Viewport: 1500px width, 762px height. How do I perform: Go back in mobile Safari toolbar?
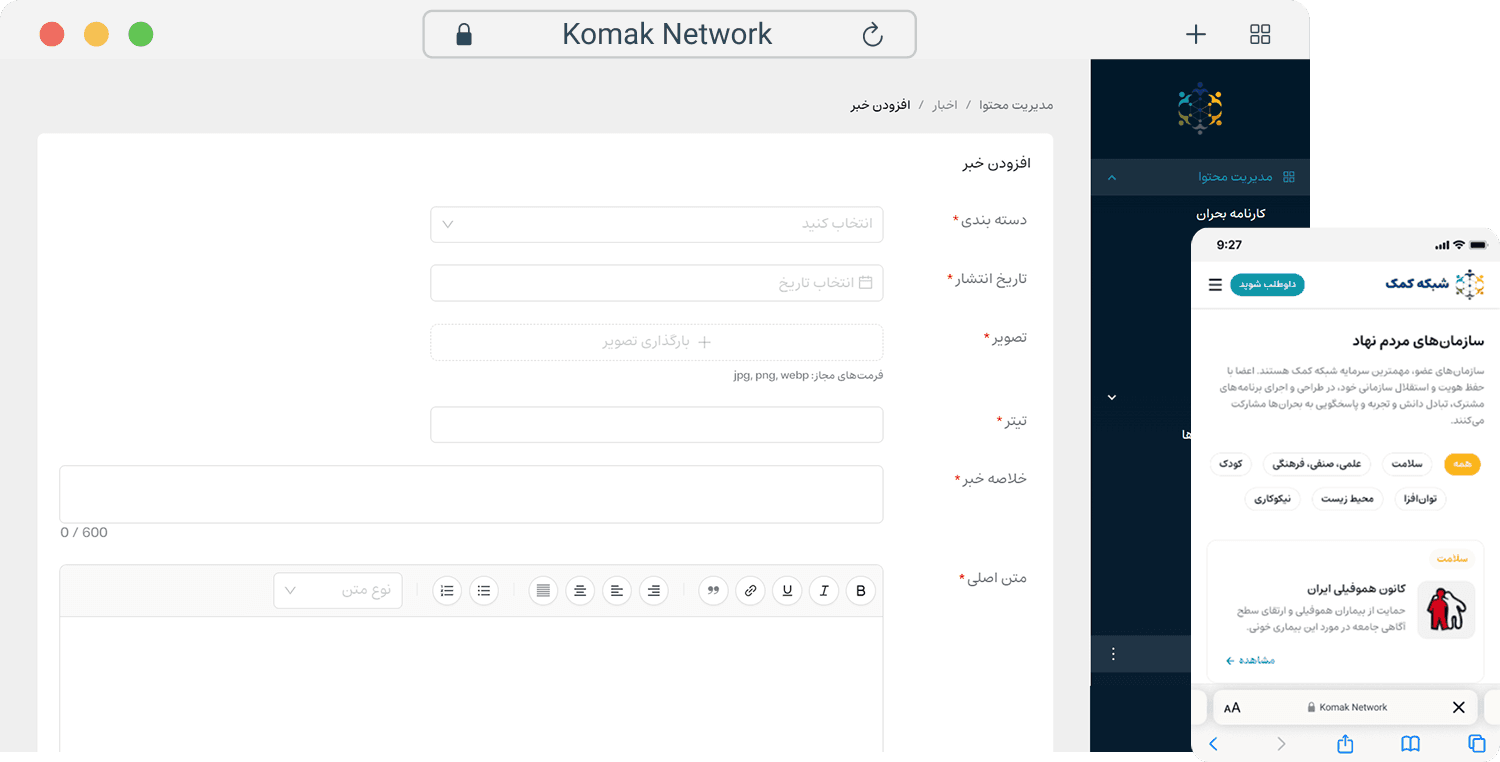coord(1214,743)
